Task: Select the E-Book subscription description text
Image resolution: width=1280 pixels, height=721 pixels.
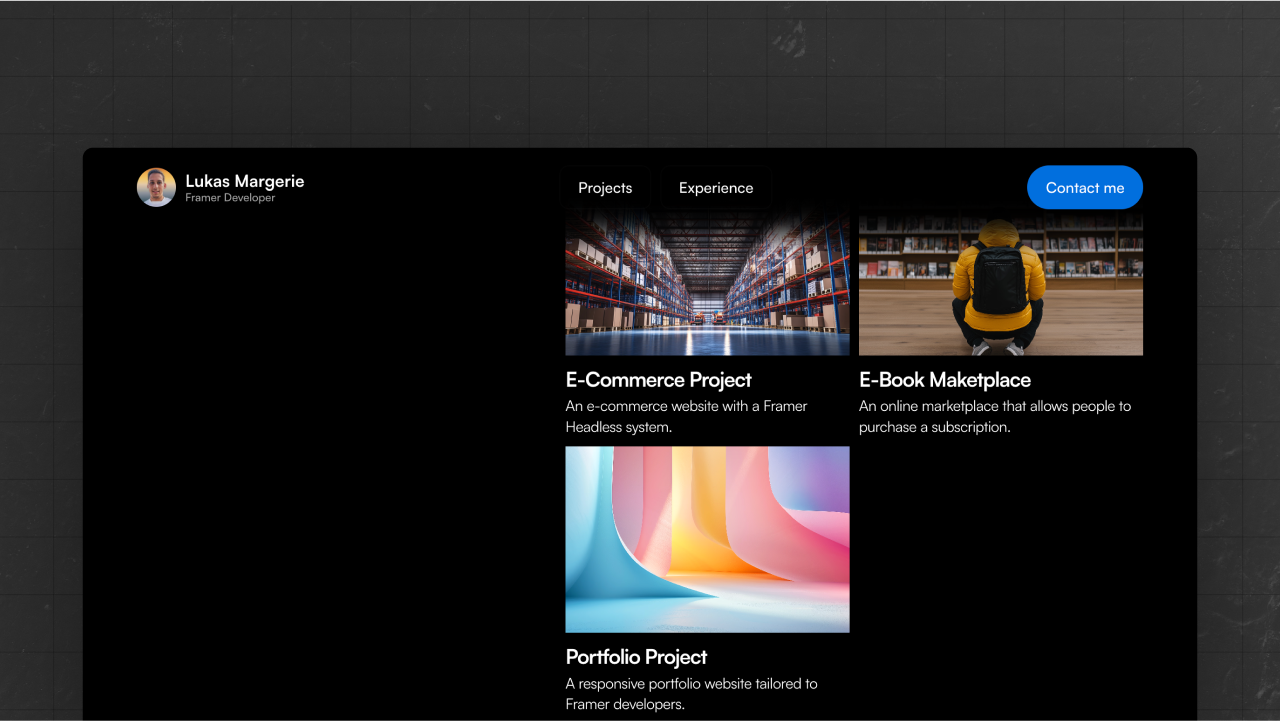Action: tap(994, 416)
